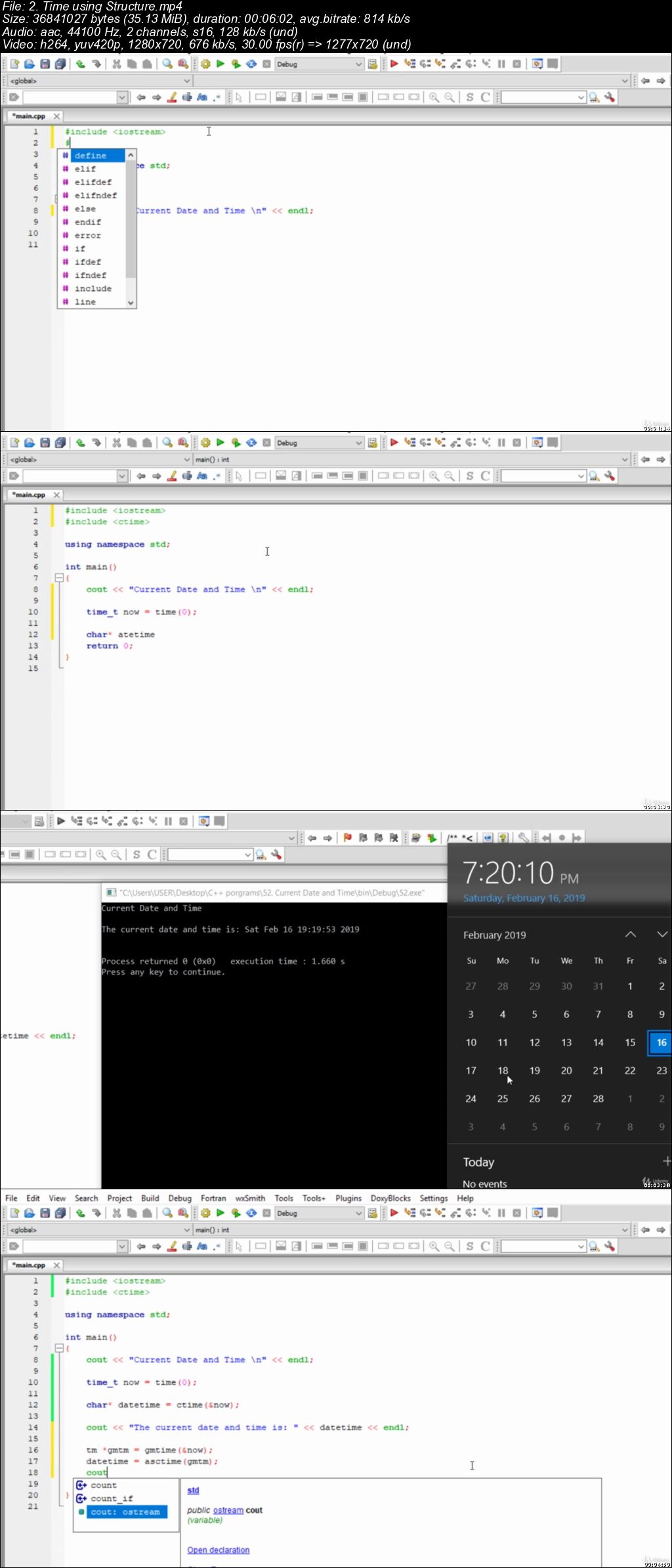Open the File menu
This screenshot has height=1568, width=672.
[11, 1198]
